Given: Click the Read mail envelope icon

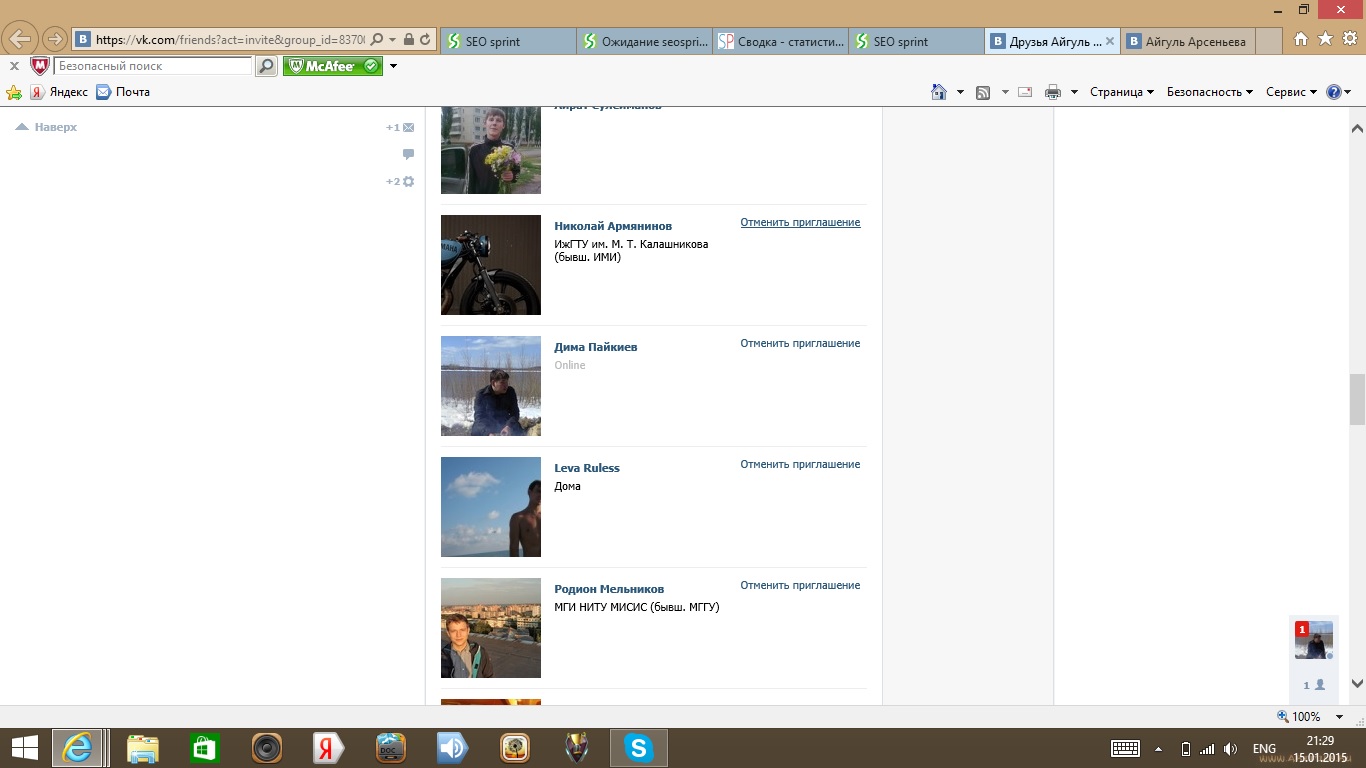Looking at the screenshot, I should 1025,92.
